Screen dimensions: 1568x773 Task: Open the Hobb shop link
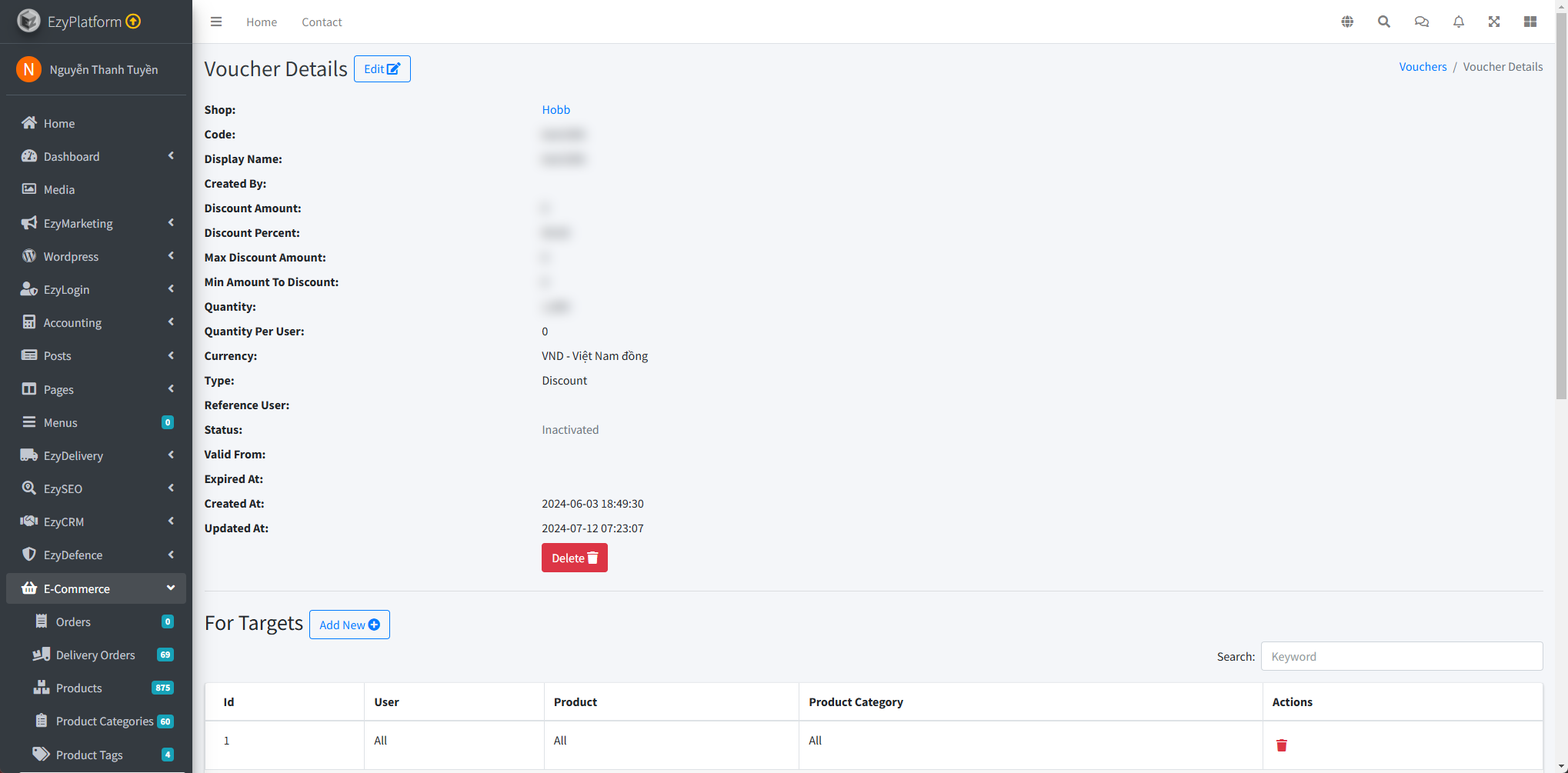pyautogui.click(x=555, y=109)
